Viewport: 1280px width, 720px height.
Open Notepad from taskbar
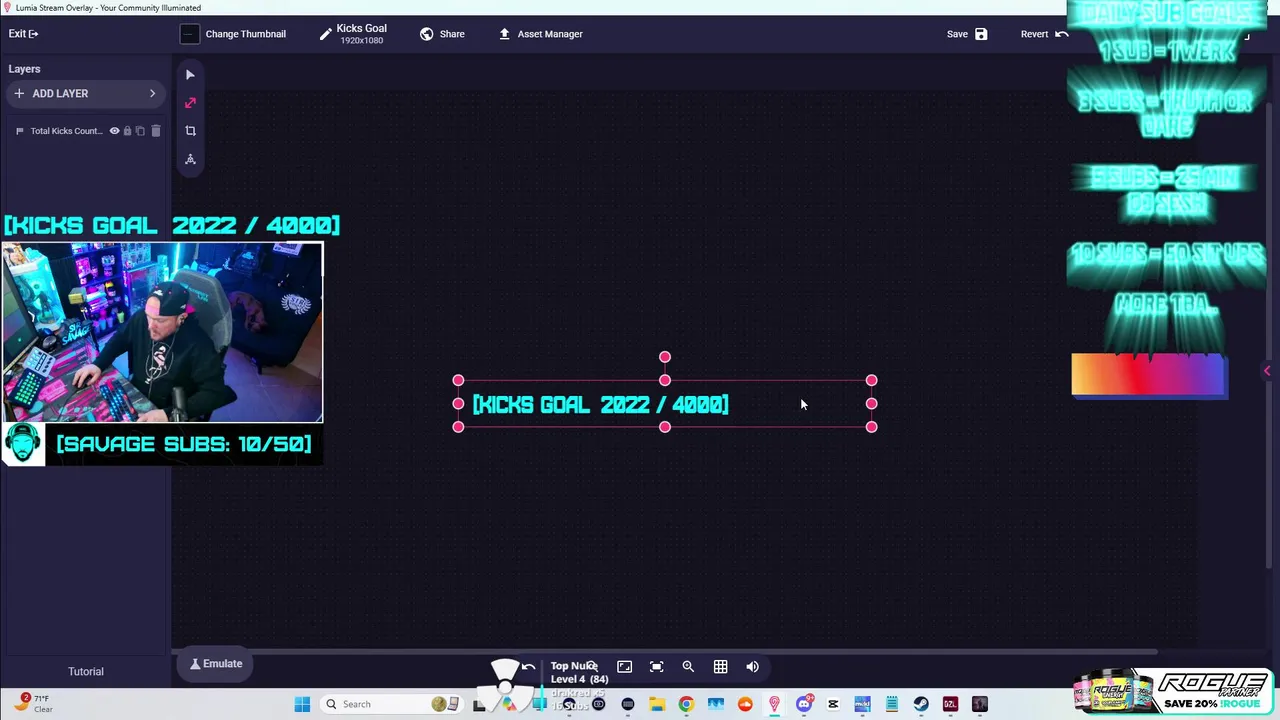coord(892,704)
